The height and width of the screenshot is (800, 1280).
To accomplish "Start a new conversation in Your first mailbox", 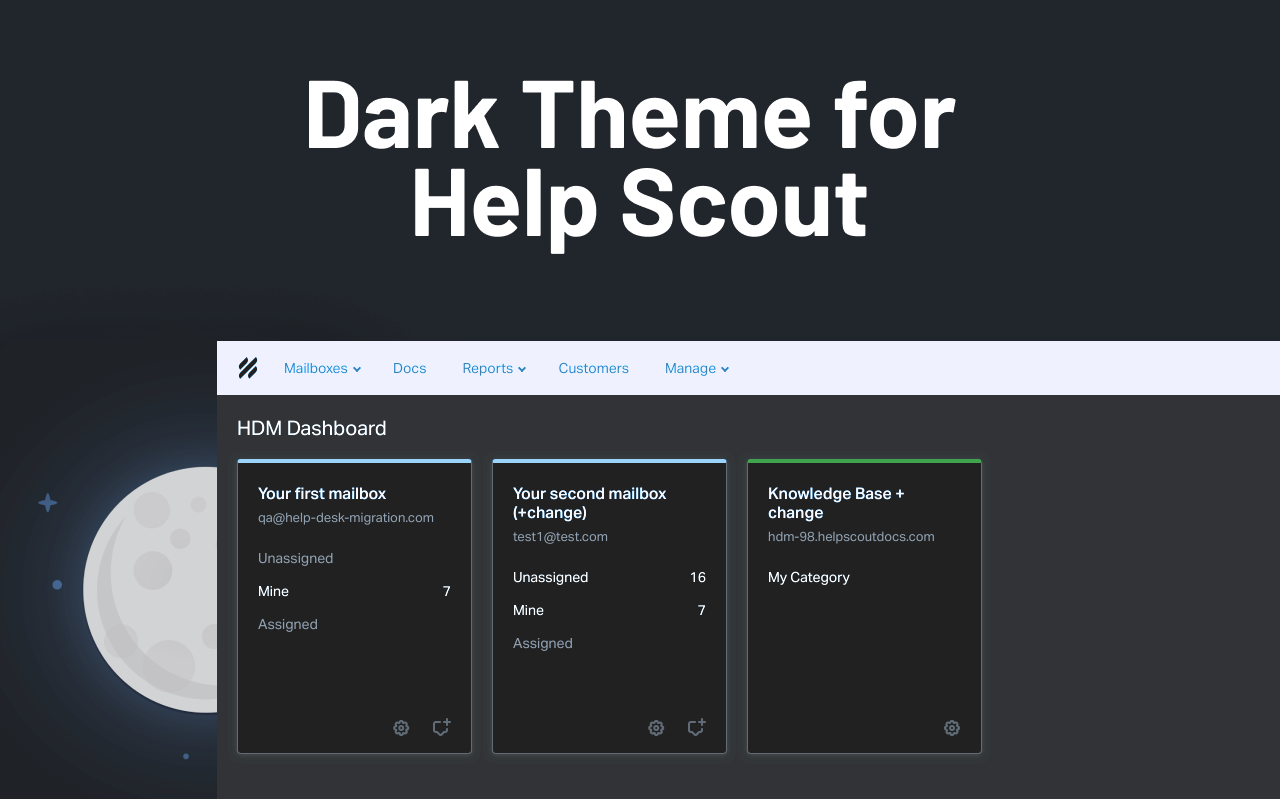I will tap(441, 728).
